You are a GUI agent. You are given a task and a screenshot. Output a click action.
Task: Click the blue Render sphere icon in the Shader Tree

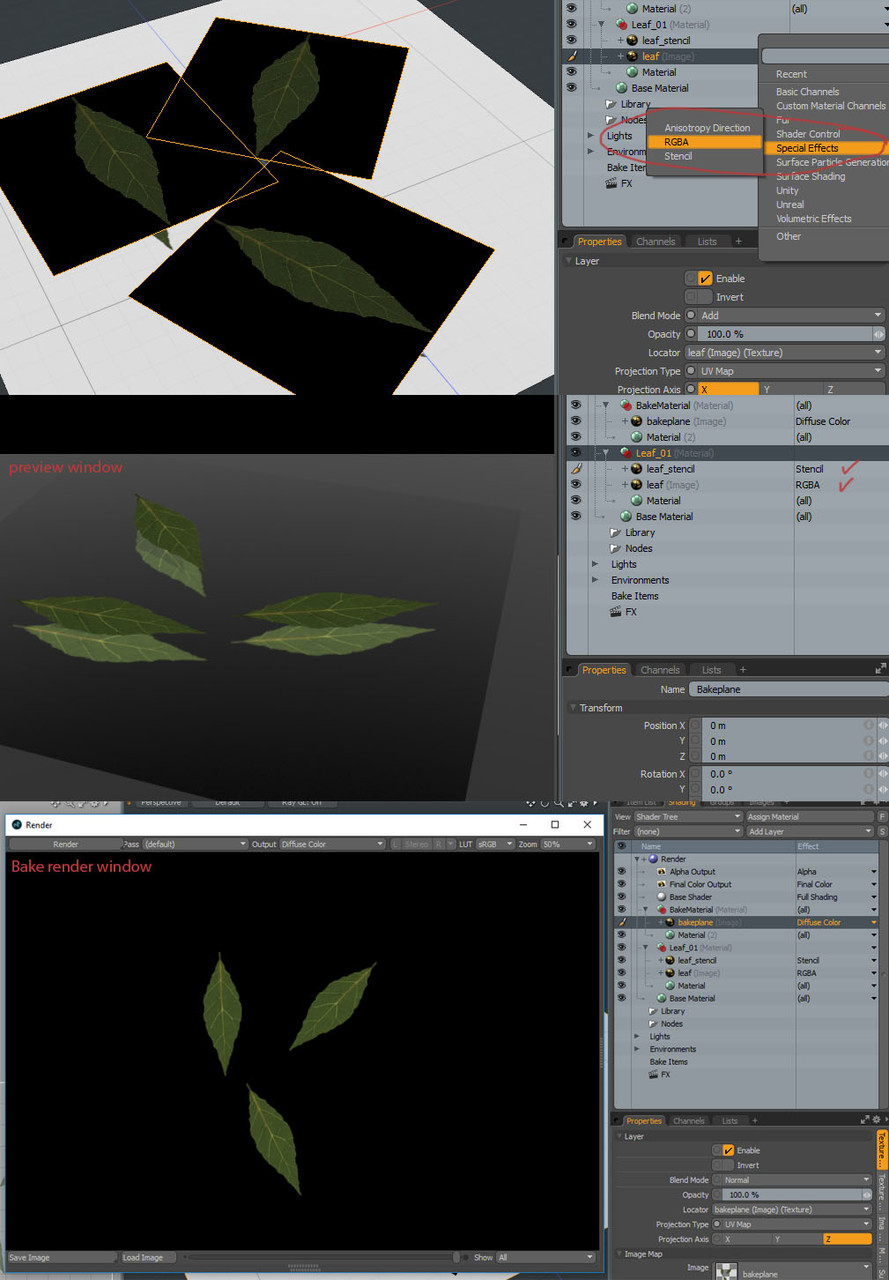(653, 859)
